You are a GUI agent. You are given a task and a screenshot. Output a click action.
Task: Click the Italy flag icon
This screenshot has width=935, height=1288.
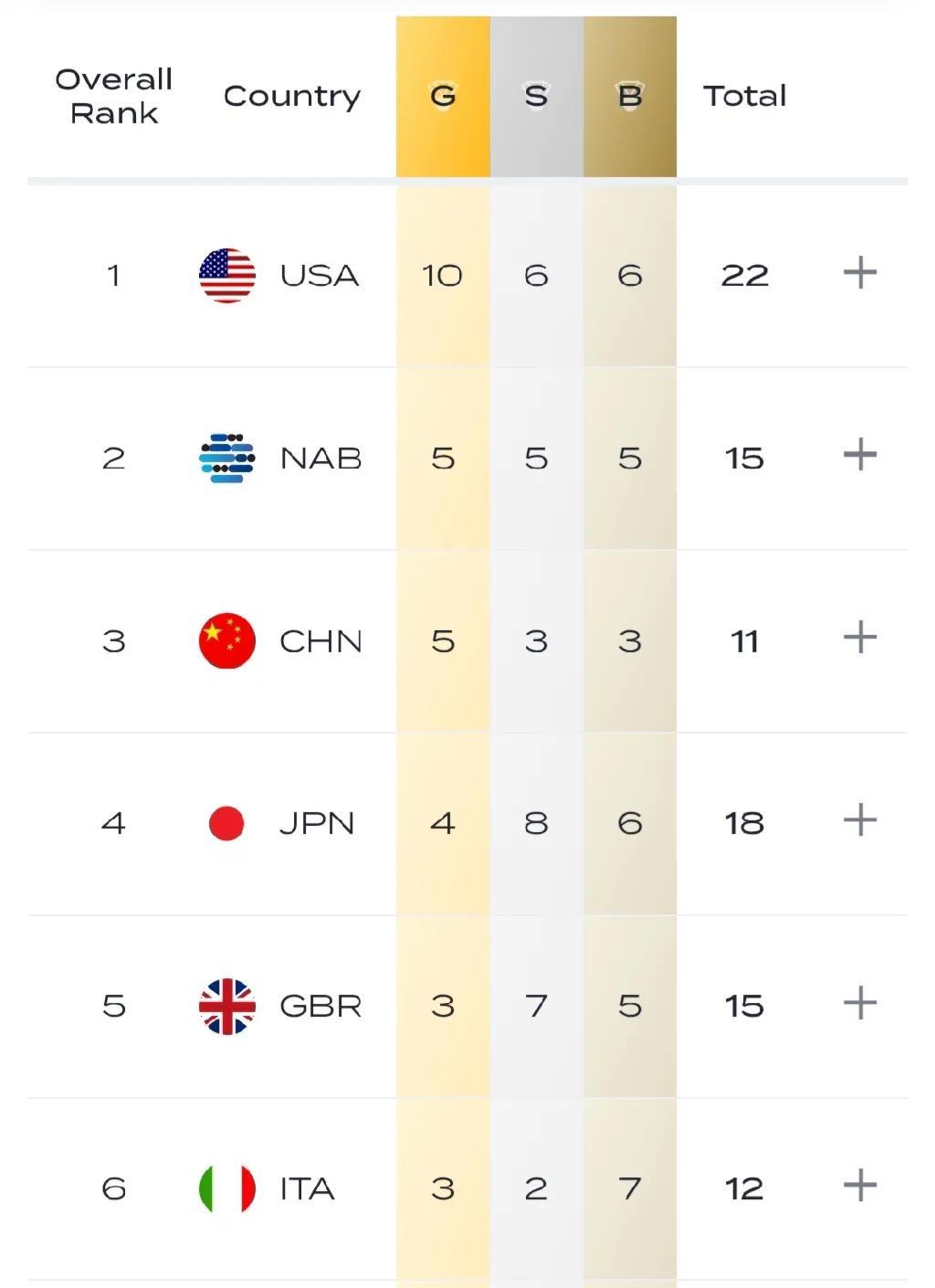pyautogui.click(x=227, y=1188)
